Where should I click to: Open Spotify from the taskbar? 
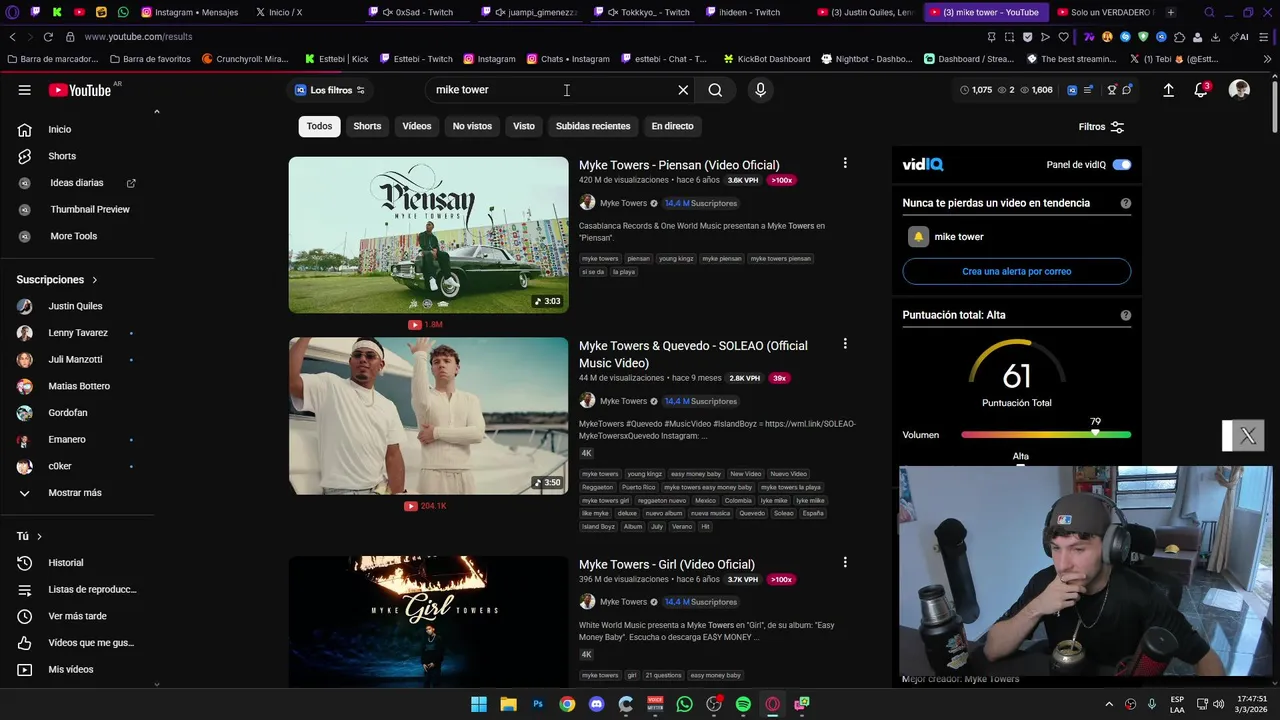pyautogui.click(x=743, y=704)
